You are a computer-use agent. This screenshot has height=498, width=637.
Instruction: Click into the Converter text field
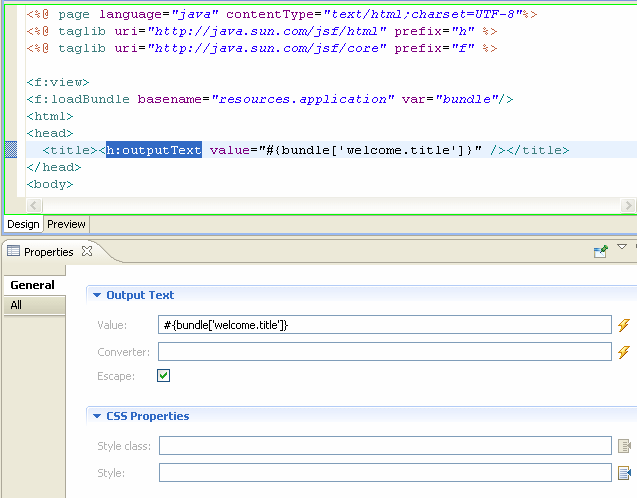384,351
